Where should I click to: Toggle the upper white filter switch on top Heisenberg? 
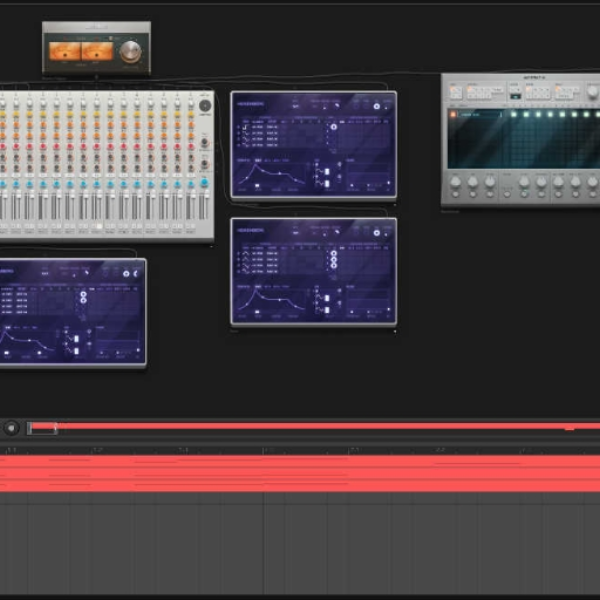tap(327, 172)
